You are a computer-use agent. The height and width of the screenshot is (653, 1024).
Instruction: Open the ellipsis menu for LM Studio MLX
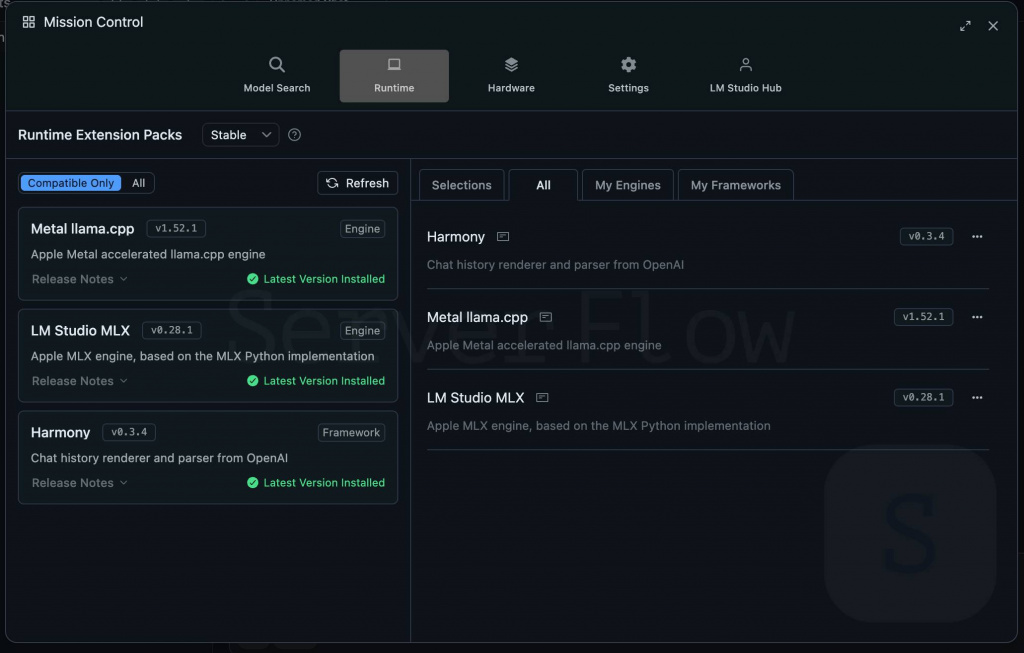point(977,397)
